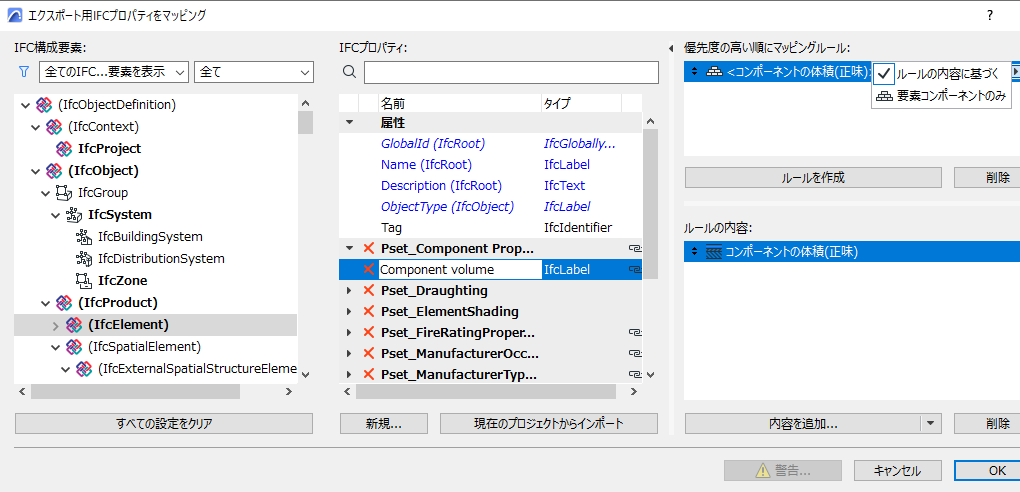The width and height of the screenshot is (1020, 492).
Task: Click the 内容を追加... button
Action: coord(803,424)
